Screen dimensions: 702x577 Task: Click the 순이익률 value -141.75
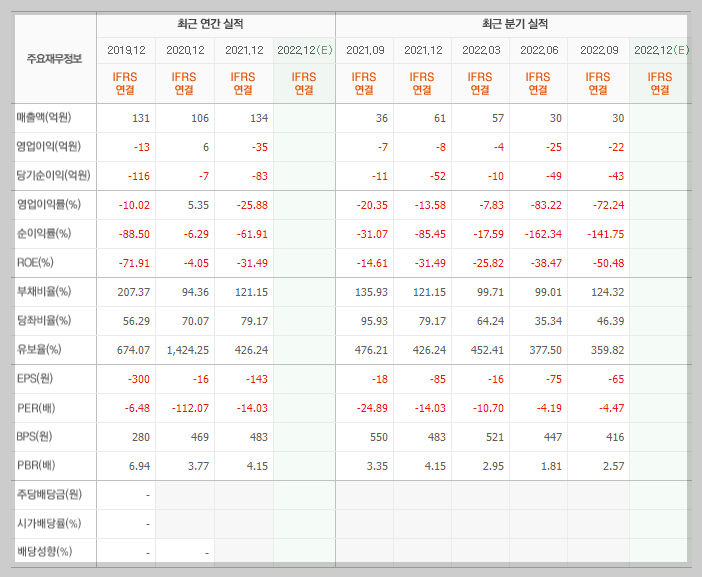[606, 234]
